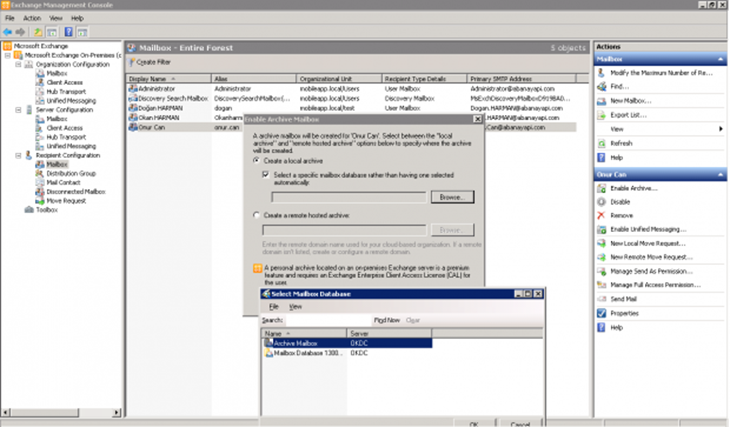Collapse the Mailbox section in Actions pane
This screenshot has width=730, height=427.
[x=720, y=59]
